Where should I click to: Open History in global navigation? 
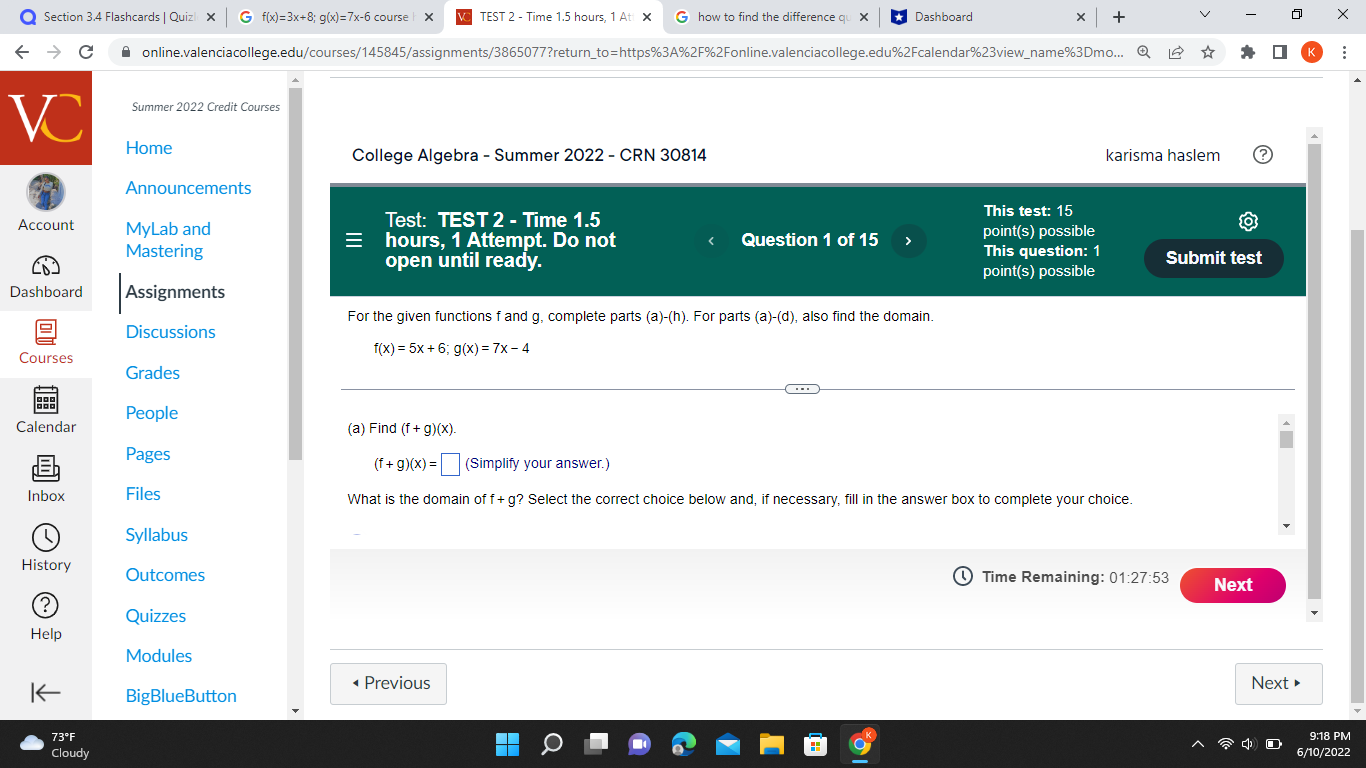click(46, 548)
